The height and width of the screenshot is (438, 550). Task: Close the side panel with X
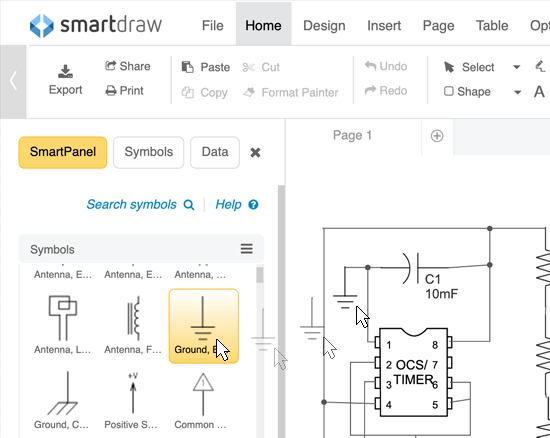(x=255, y=153)
